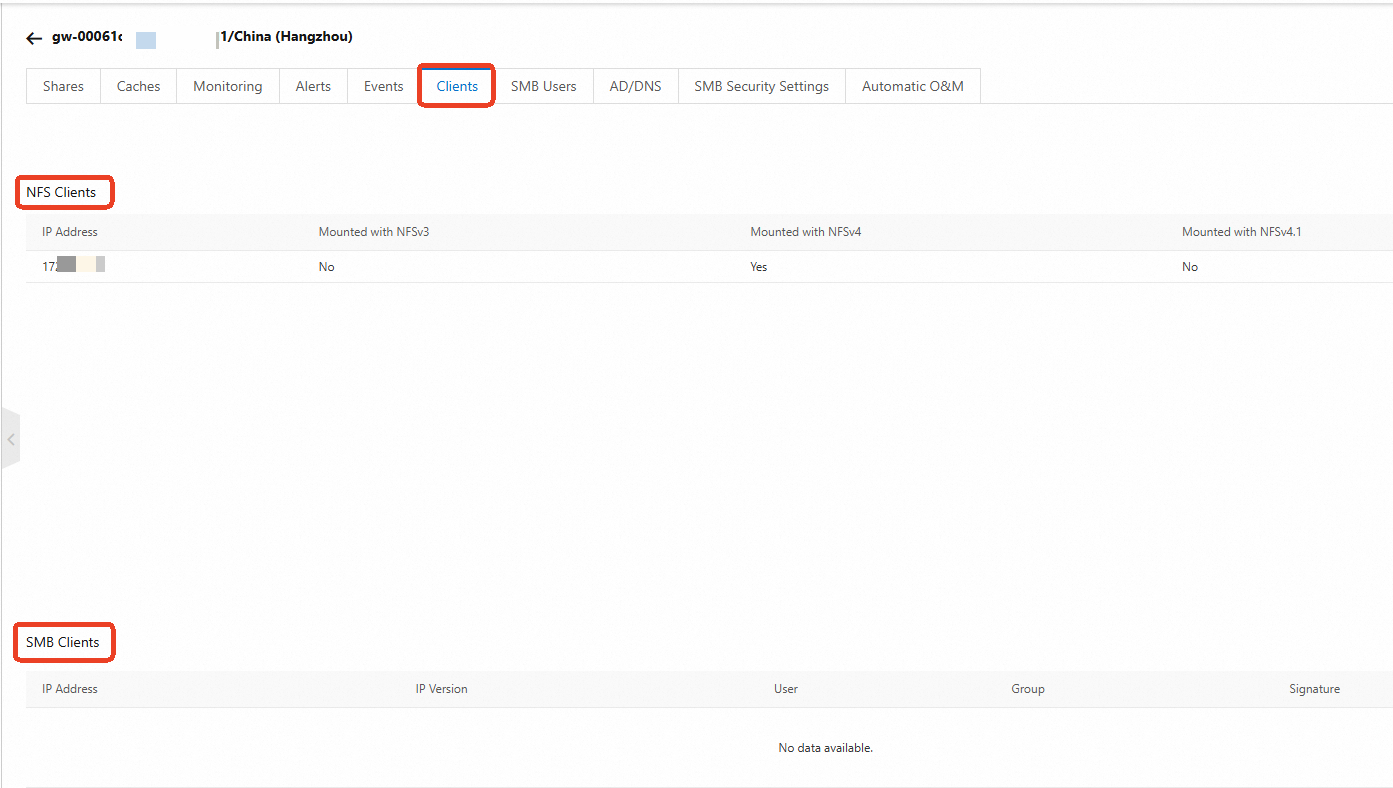This screenshot has width=1393, height=788.
Task: Click SMB table IP Address column header
Action: point(70,689)
